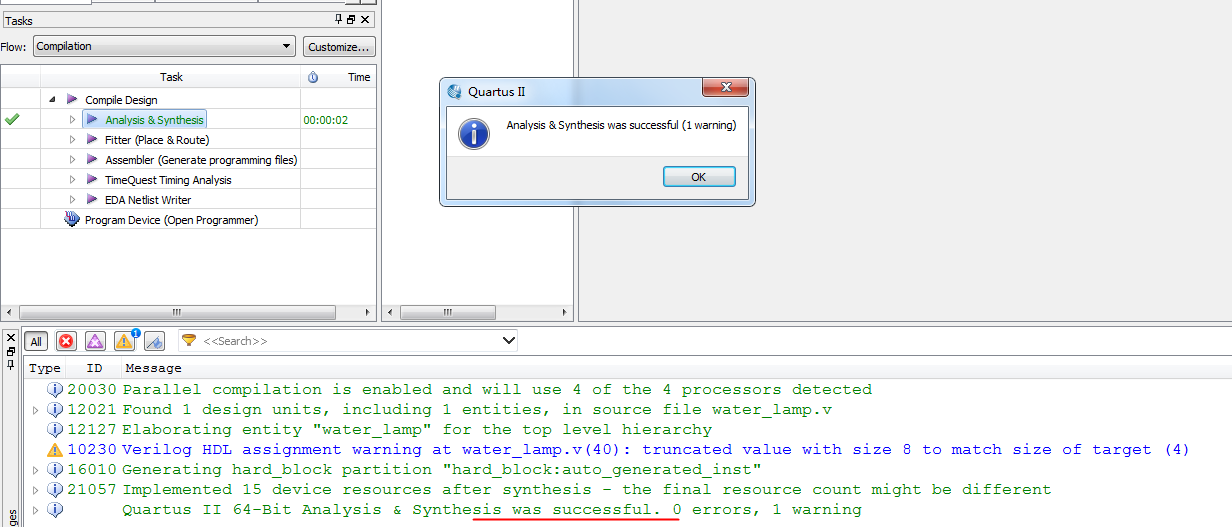Pin the Messages panel
Image resolution: width=1232 pixels, height=527 pixels.
pyautogui.click(x=11, y=366)
